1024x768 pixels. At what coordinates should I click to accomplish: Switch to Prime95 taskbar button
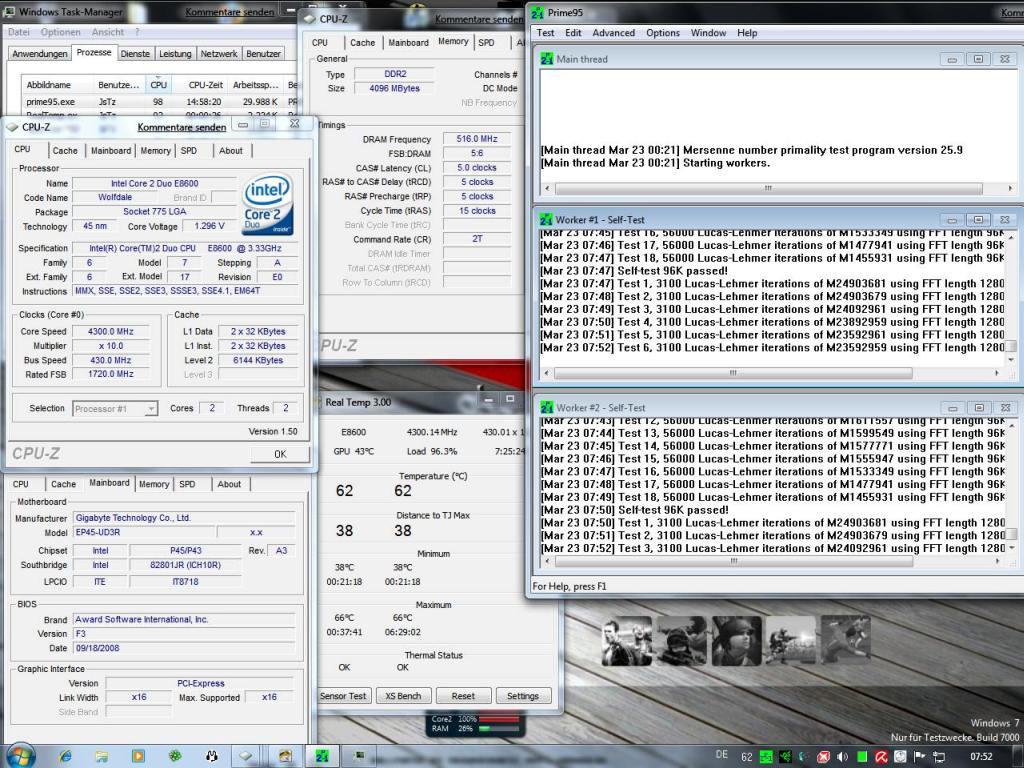(322, 756)
